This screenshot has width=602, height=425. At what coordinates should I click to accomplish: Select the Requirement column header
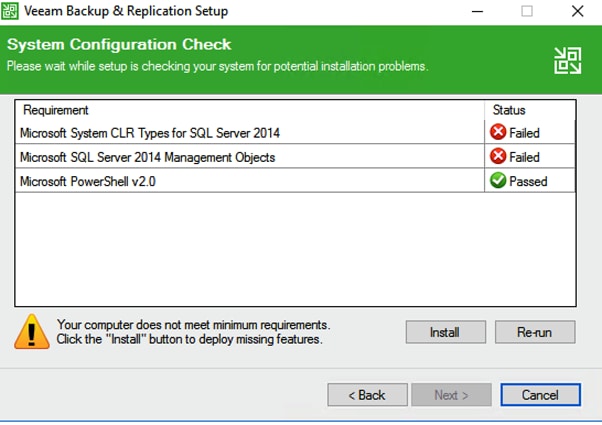click(x=250, y=110)
